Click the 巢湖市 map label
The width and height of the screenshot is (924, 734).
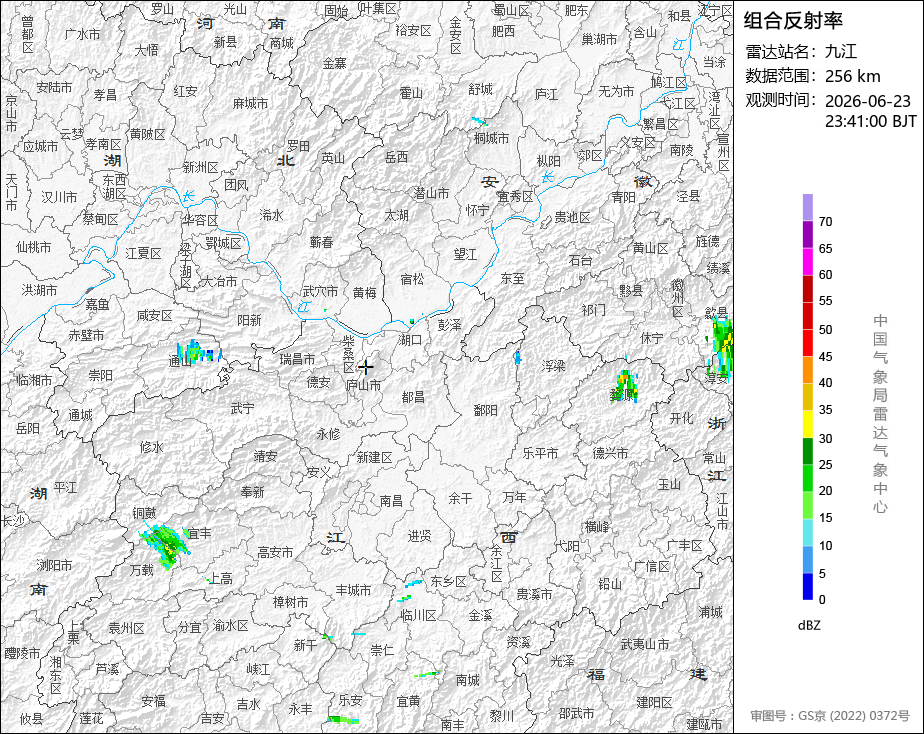pyautogui.click(x=599, y=39)
